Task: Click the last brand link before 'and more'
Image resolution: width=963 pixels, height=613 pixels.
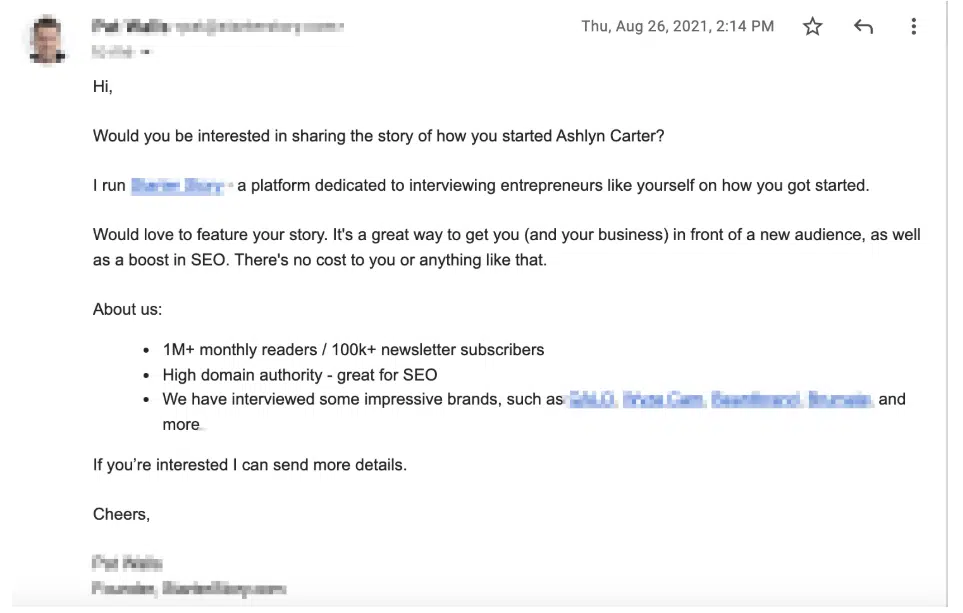Action: pos(840,398)
